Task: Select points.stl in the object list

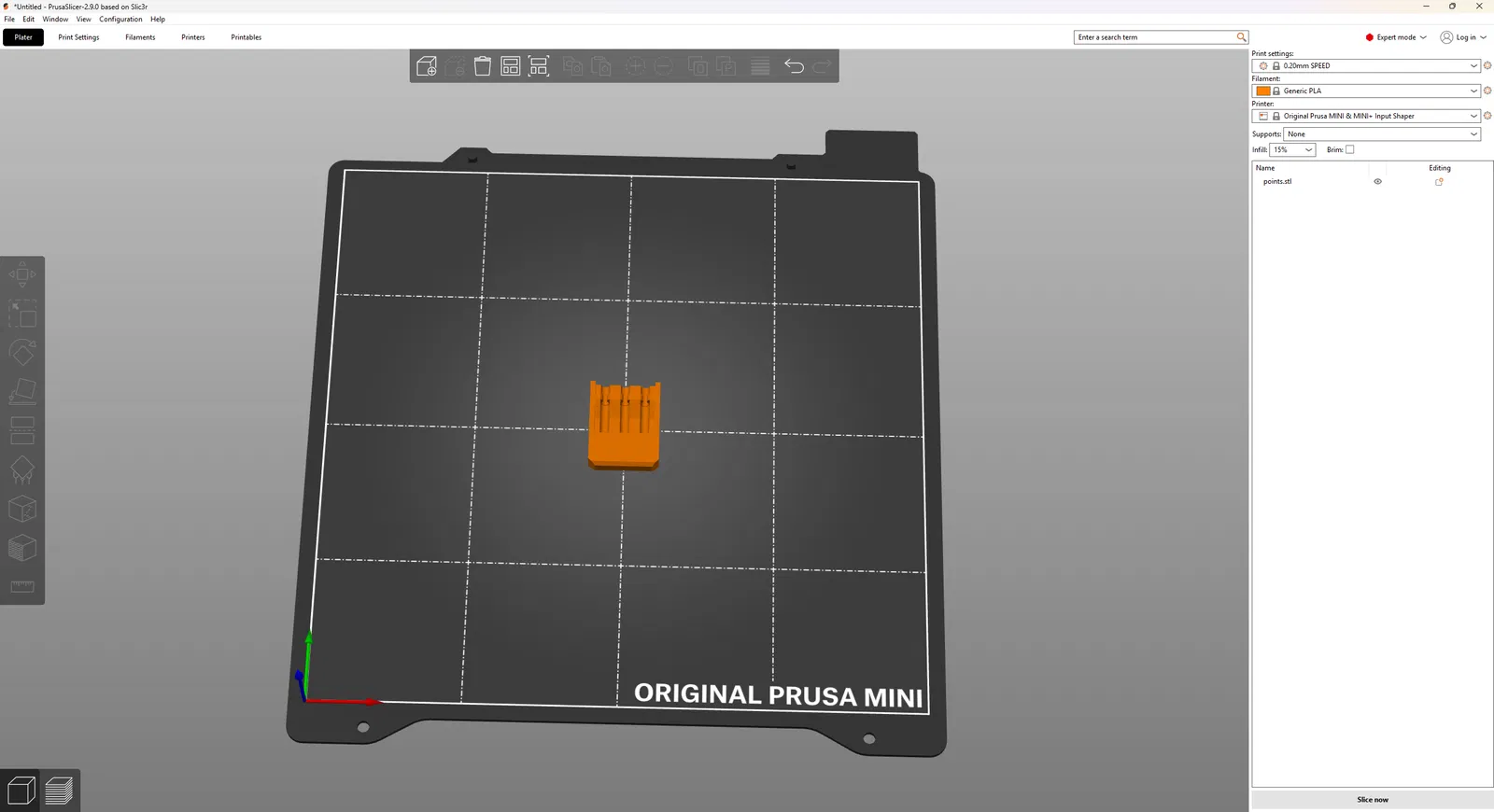Action: click(1277, 182)
